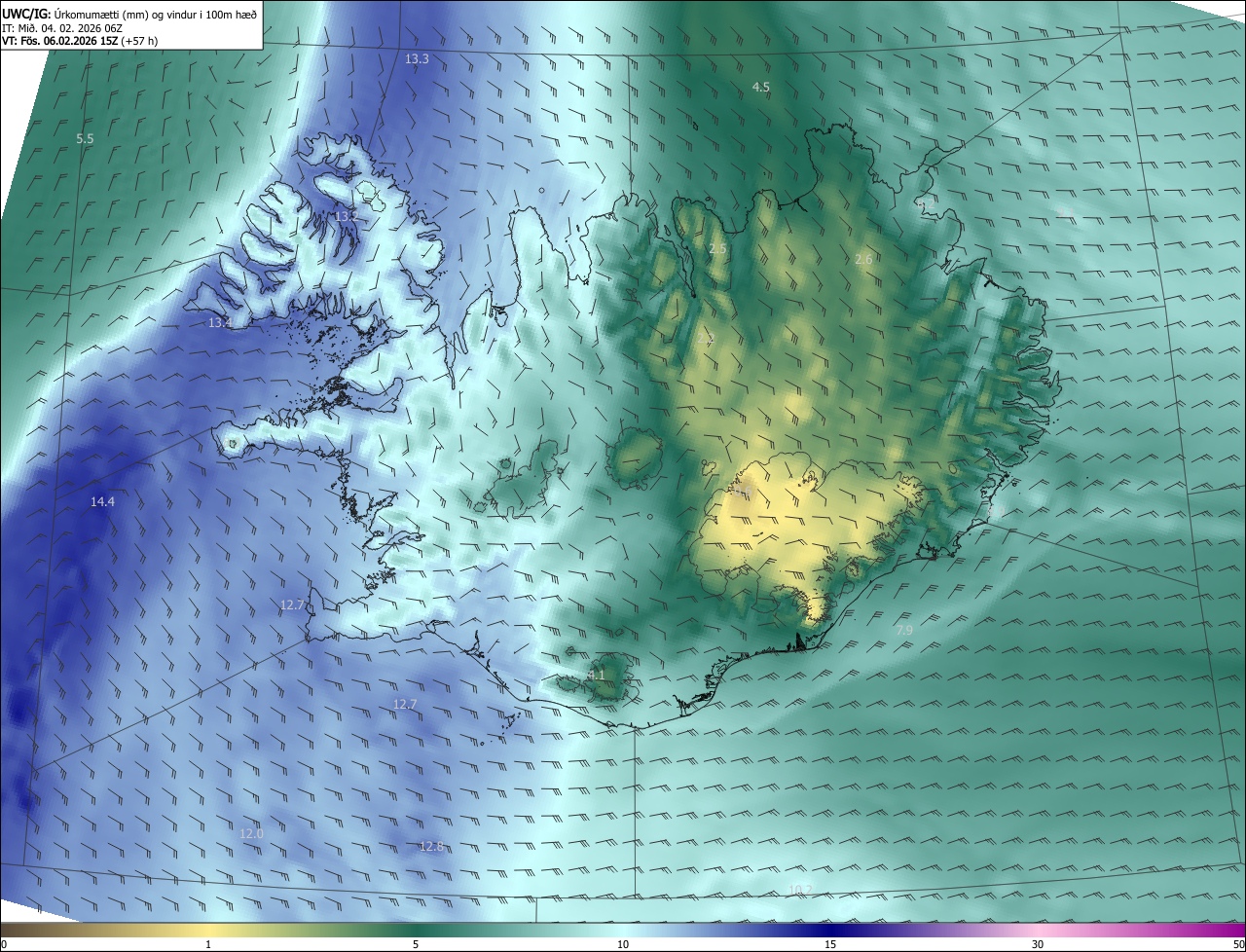Click the 2.5 value label

pyautogui.click(x=717, y=249)
